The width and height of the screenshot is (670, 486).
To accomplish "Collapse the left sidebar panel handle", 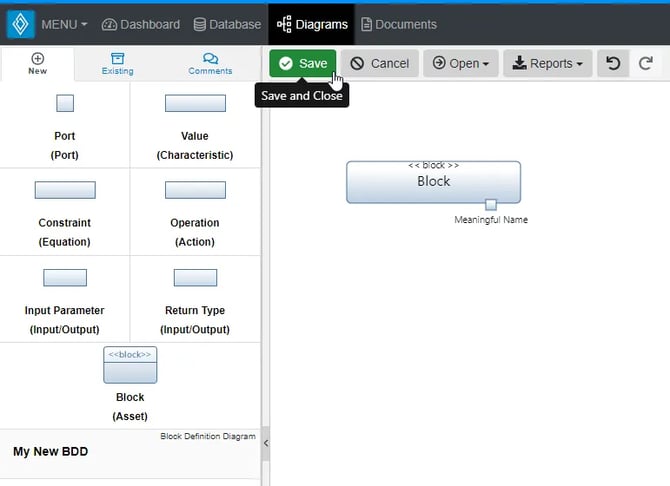I will click(265, 442).
